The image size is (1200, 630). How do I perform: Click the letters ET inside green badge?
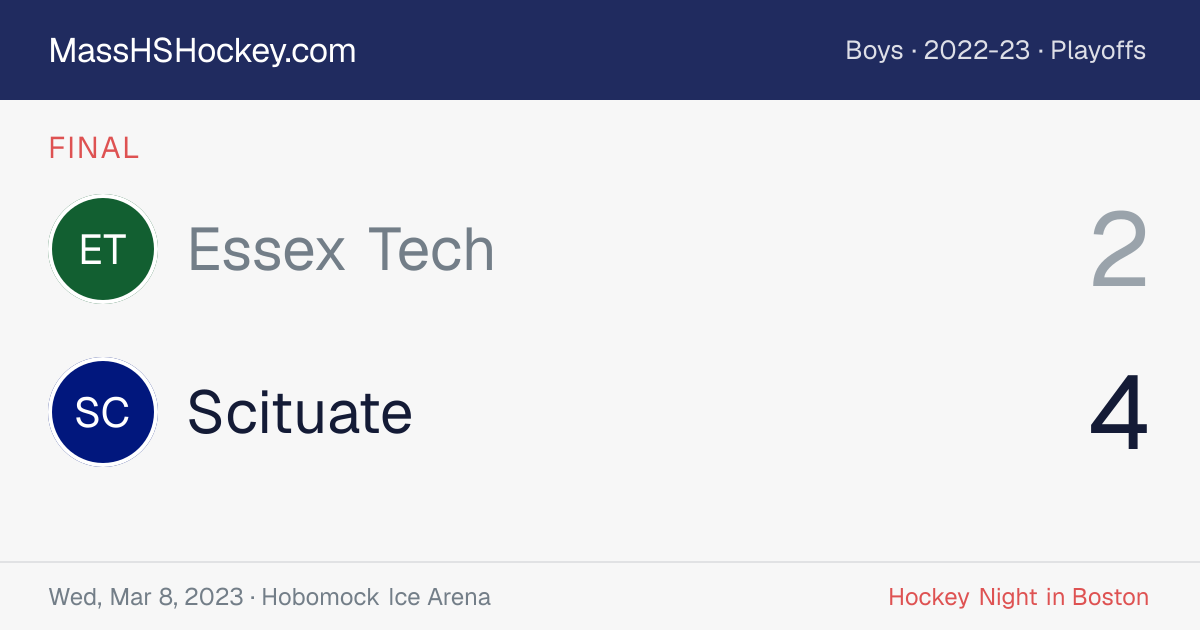[103, 250]
